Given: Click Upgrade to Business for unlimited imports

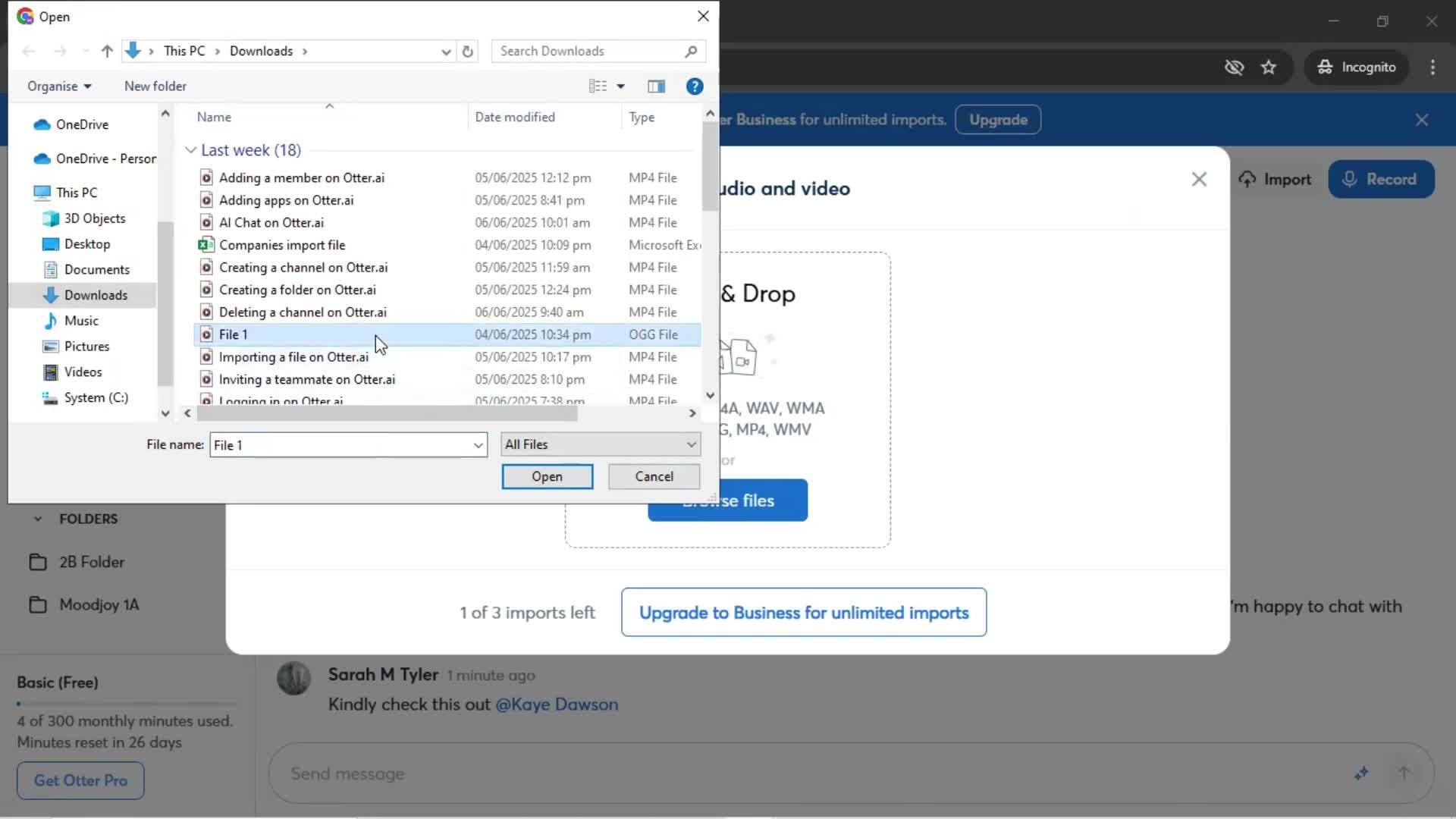Looking at the screenshot, I should tap(804, 613).
